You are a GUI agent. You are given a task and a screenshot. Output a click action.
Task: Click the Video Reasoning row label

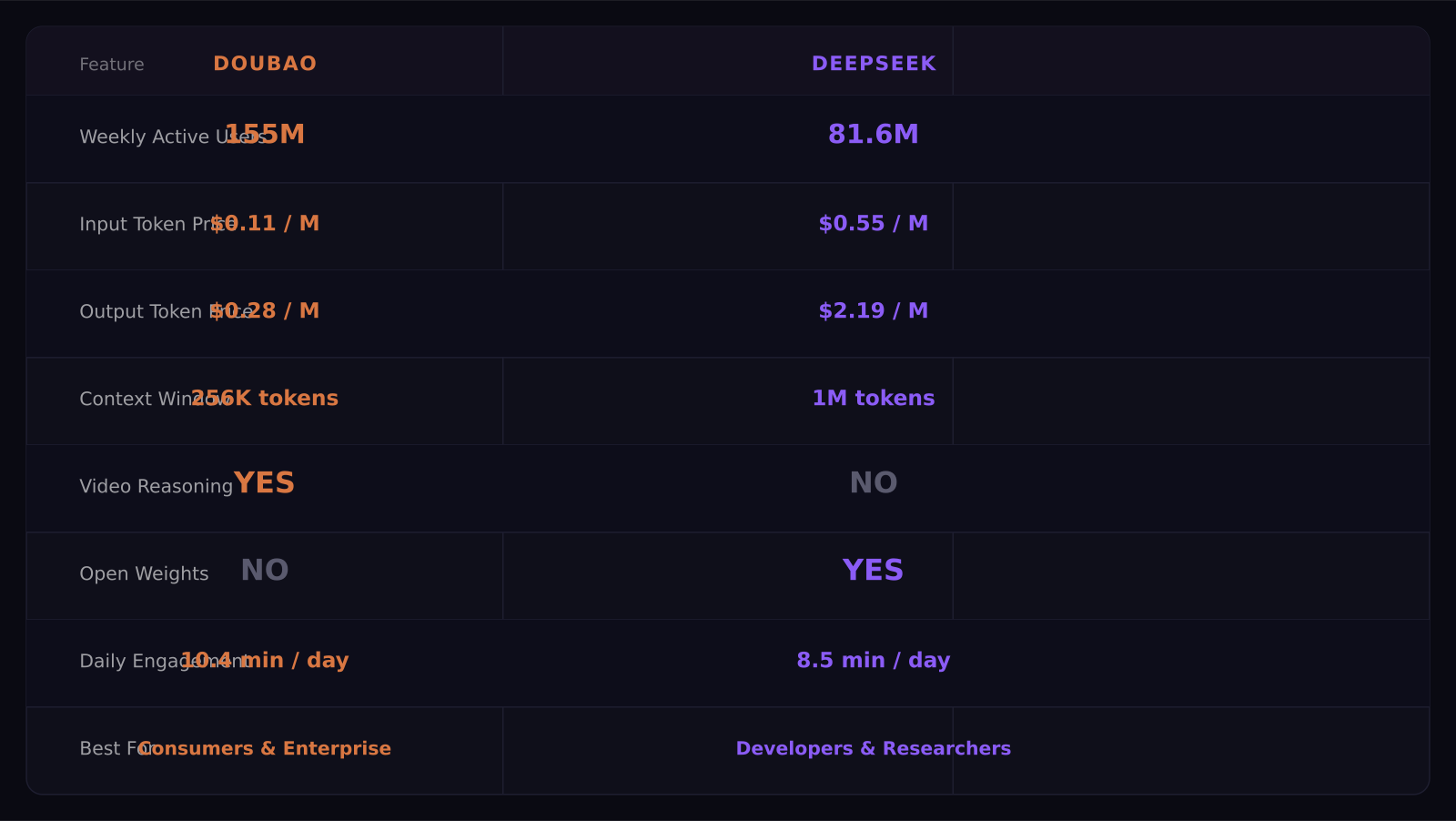point(157,486)
